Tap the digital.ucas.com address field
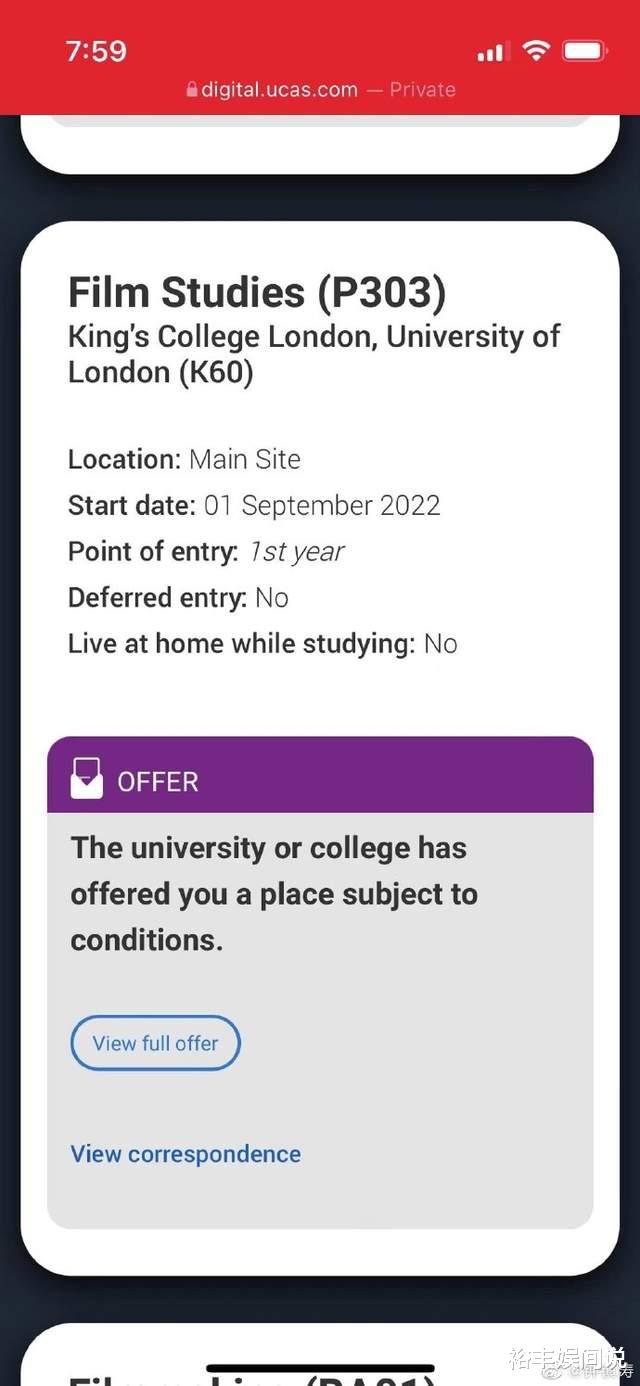The width and height of the screenshot is (640, 1386). 279,90
